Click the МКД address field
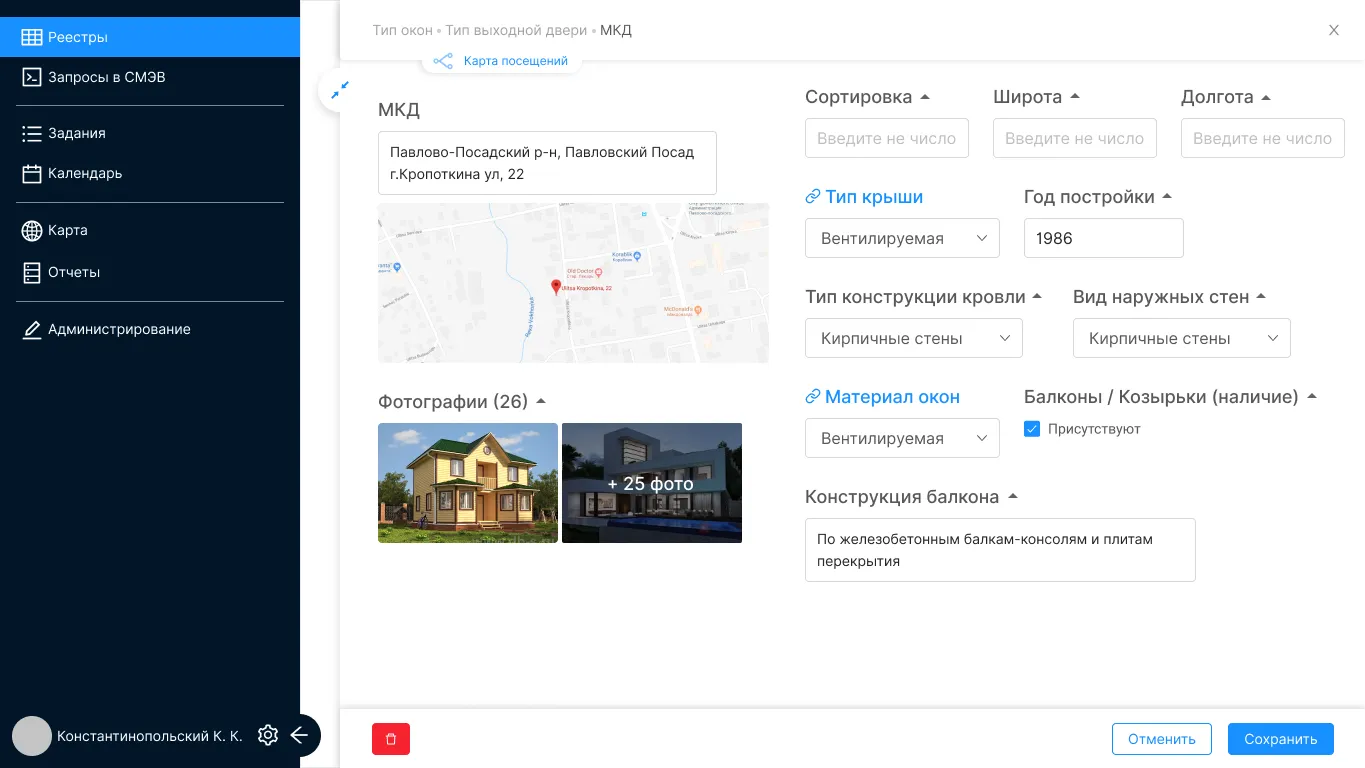Viewport: 1365px width, 768px height. tap(547, 163)
